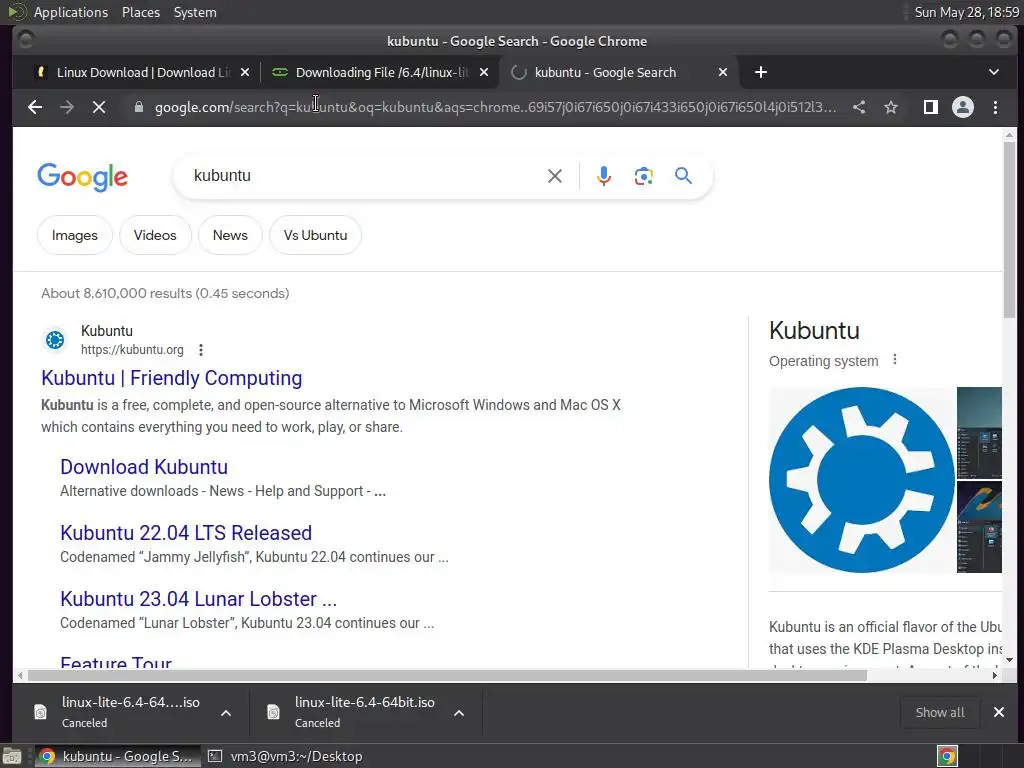Open Kubuntu | Friendly Computing result
The image size is (1024, 768).
(x=171, y=378)
